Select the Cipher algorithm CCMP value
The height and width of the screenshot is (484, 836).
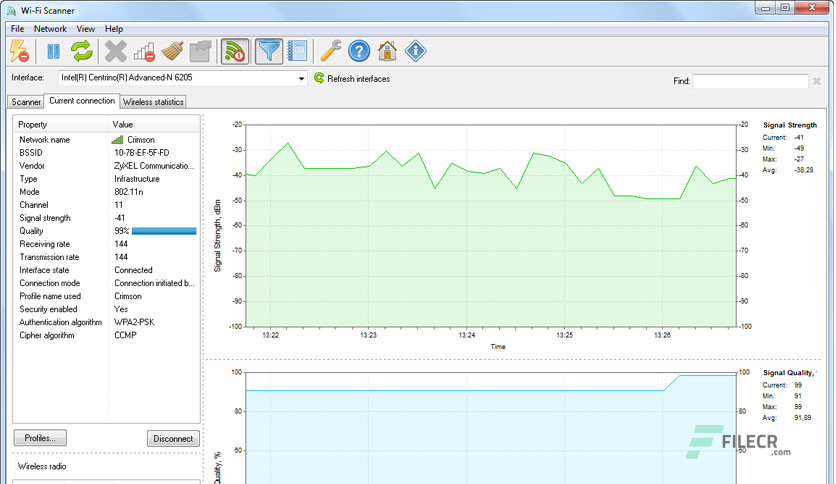[x=125, y=335]
